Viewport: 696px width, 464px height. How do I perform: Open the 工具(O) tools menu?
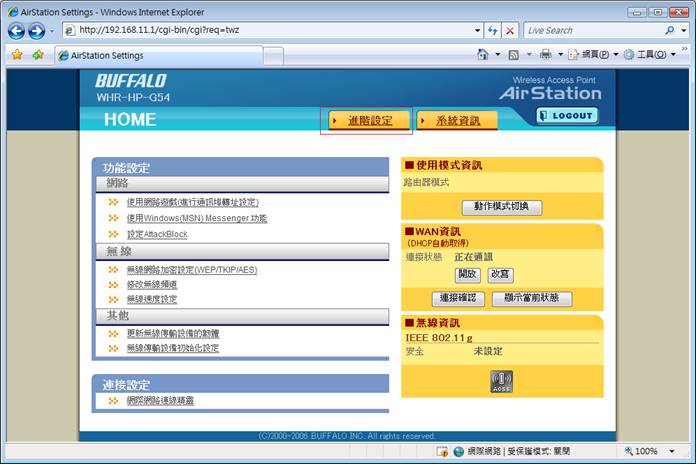(650, 55)
